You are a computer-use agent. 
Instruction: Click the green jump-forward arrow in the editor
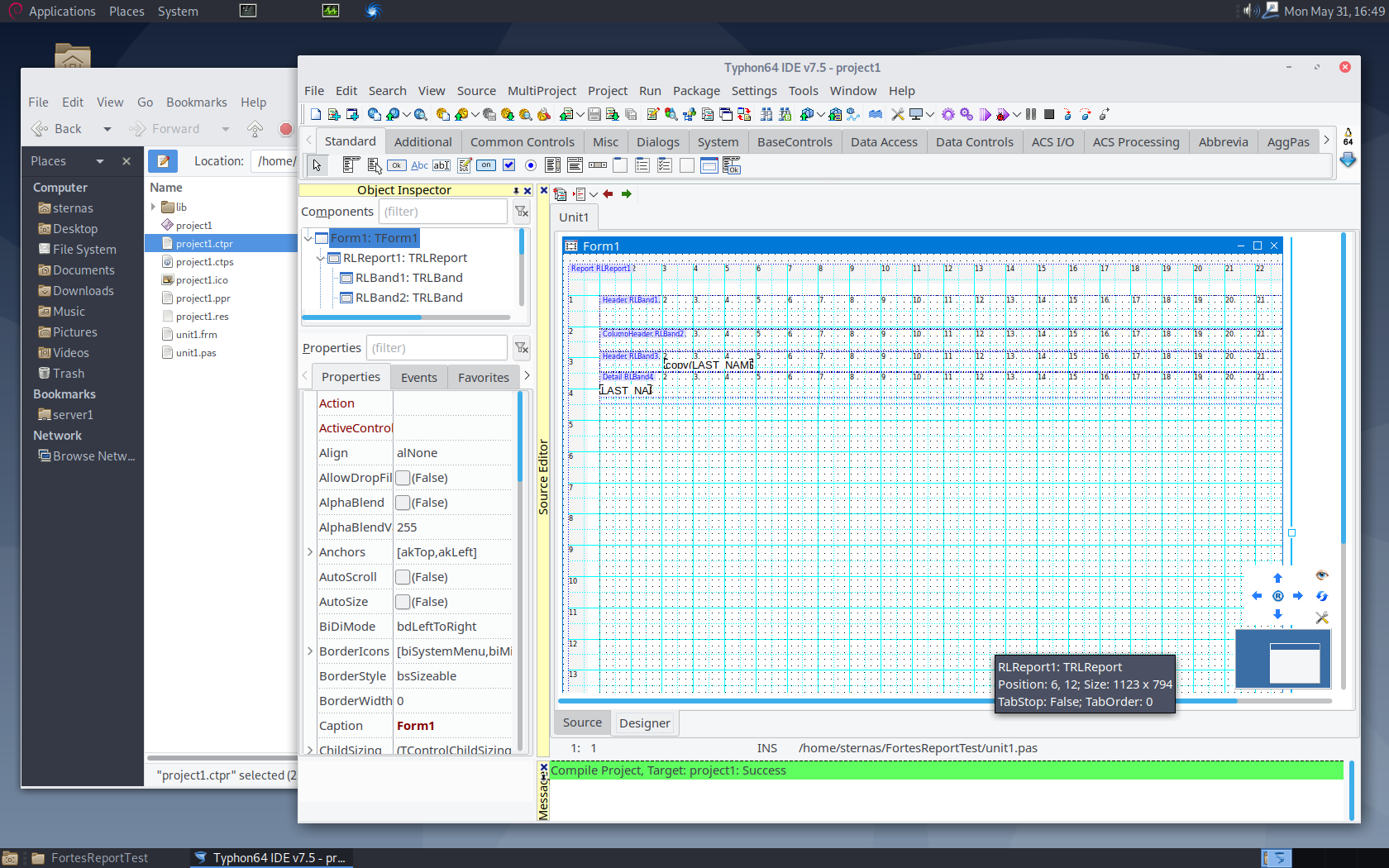click(x=626, y=193)
